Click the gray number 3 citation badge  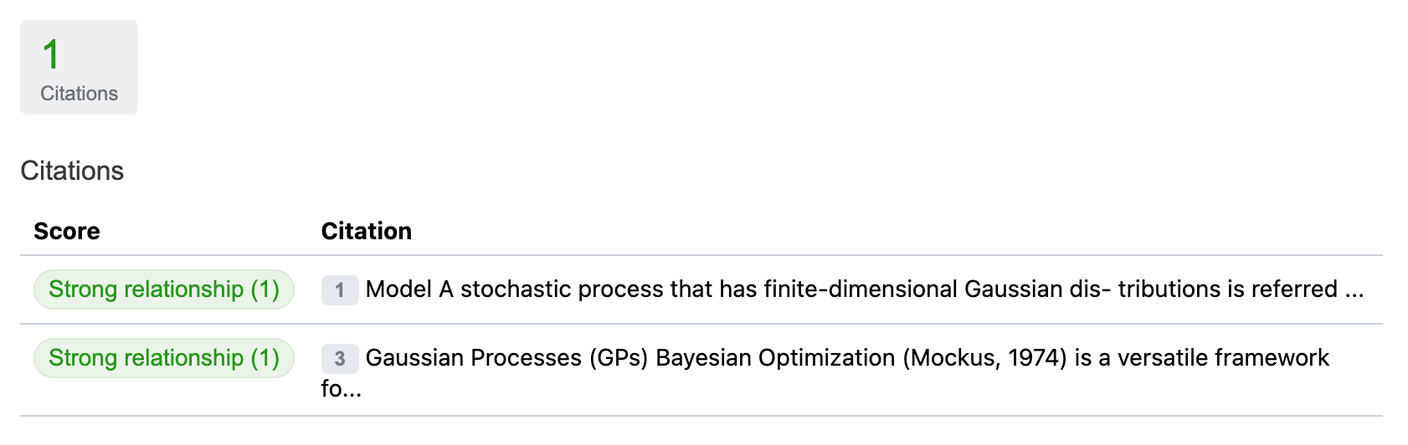tap(340, 358)
